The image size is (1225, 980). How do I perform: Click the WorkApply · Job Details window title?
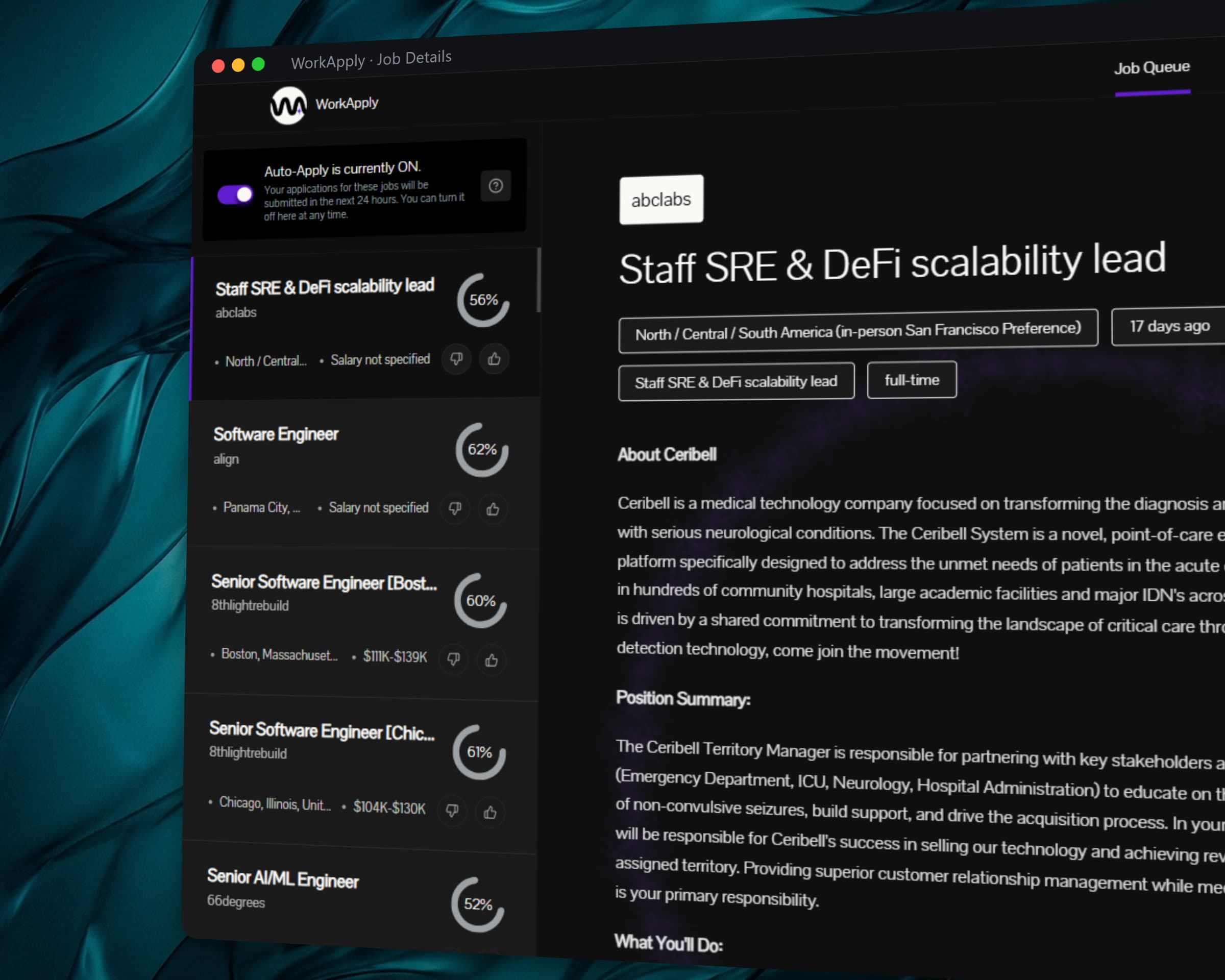371,59
